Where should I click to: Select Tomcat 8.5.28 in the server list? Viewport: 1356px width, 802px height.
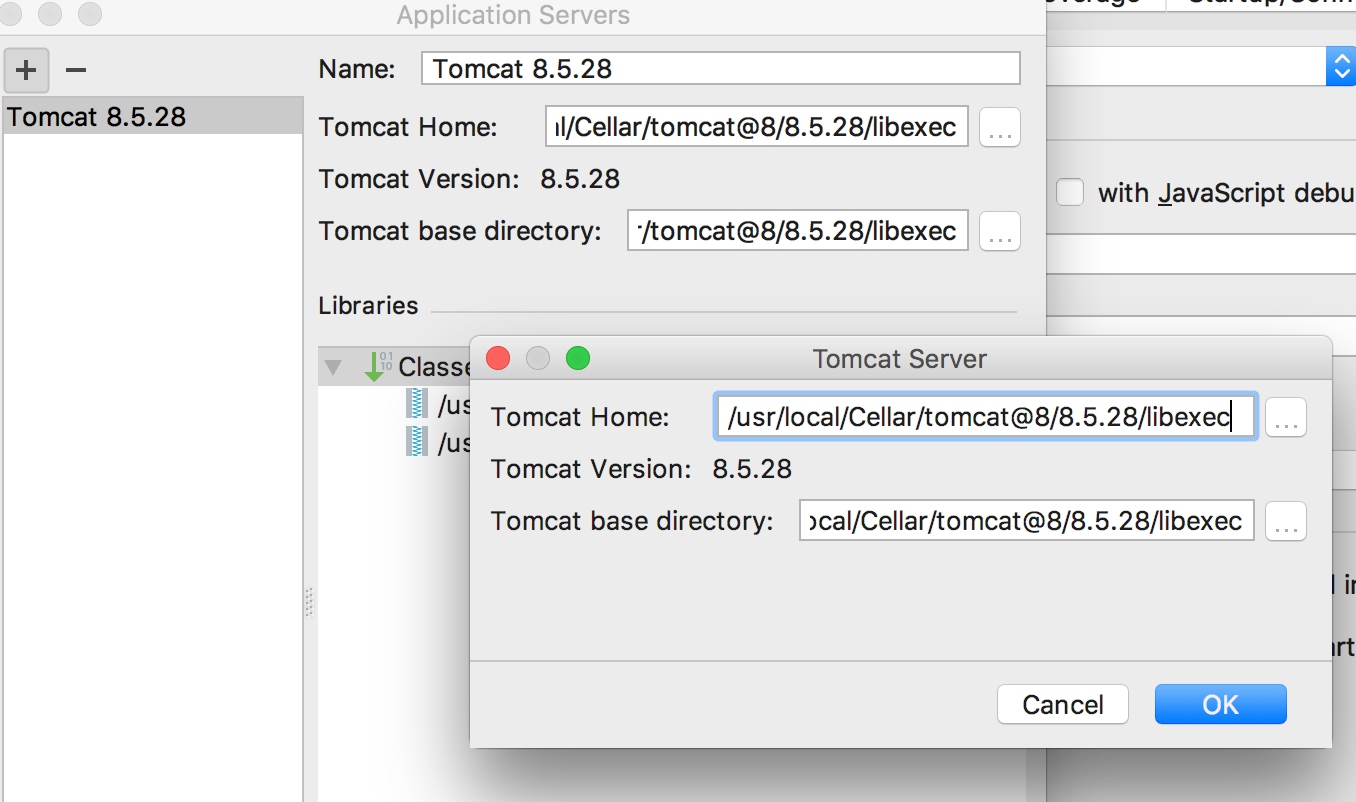pyautogui.click(x=152, y=116)
